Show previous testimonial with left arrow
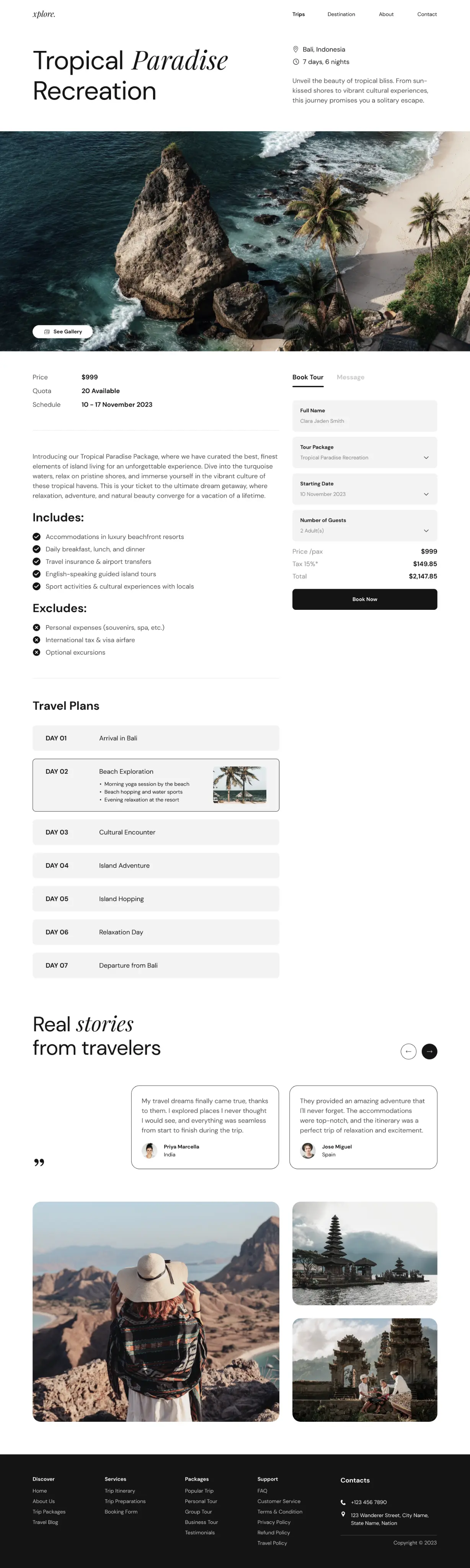 [408, 1051]
